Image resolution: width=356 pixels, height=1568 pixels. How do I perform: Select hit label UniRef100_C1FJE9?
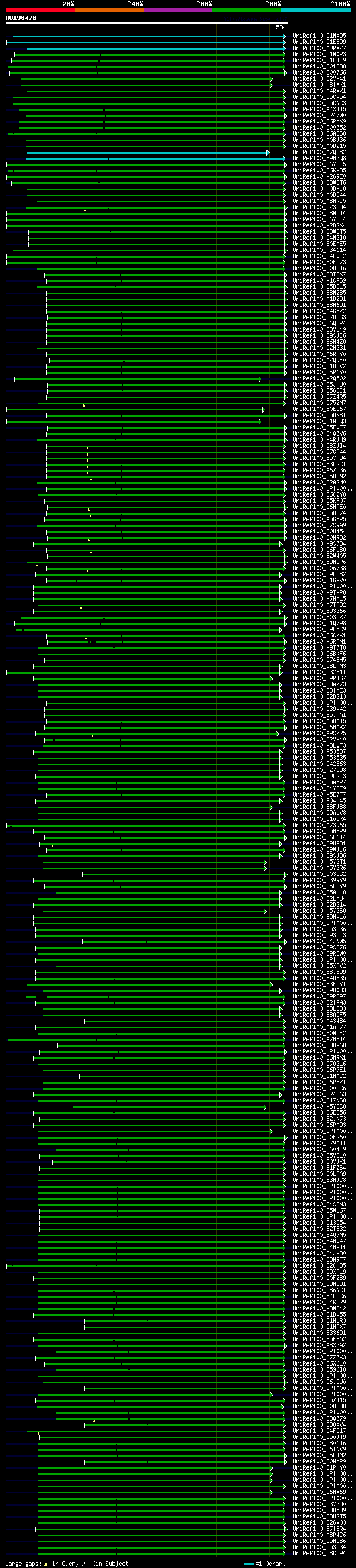point(319,60)
